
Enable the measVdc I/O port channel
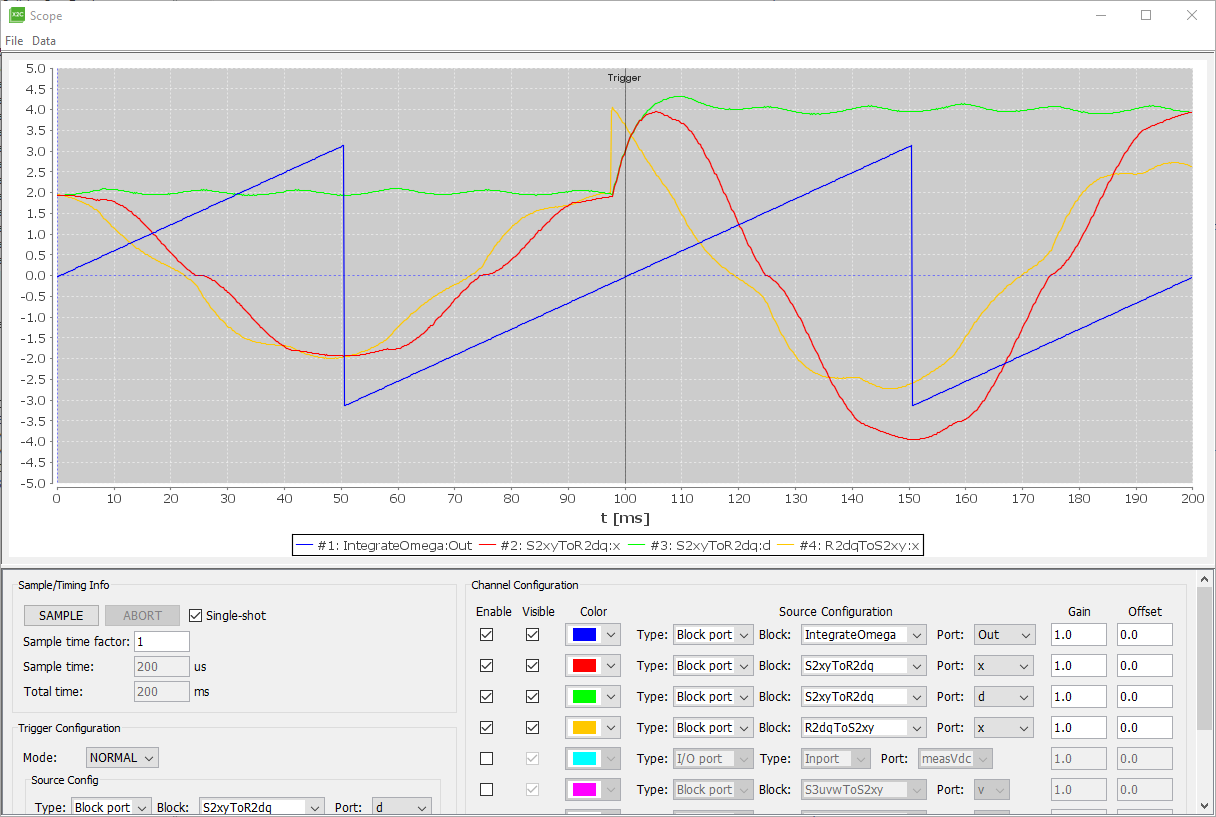tap(486, 758)
